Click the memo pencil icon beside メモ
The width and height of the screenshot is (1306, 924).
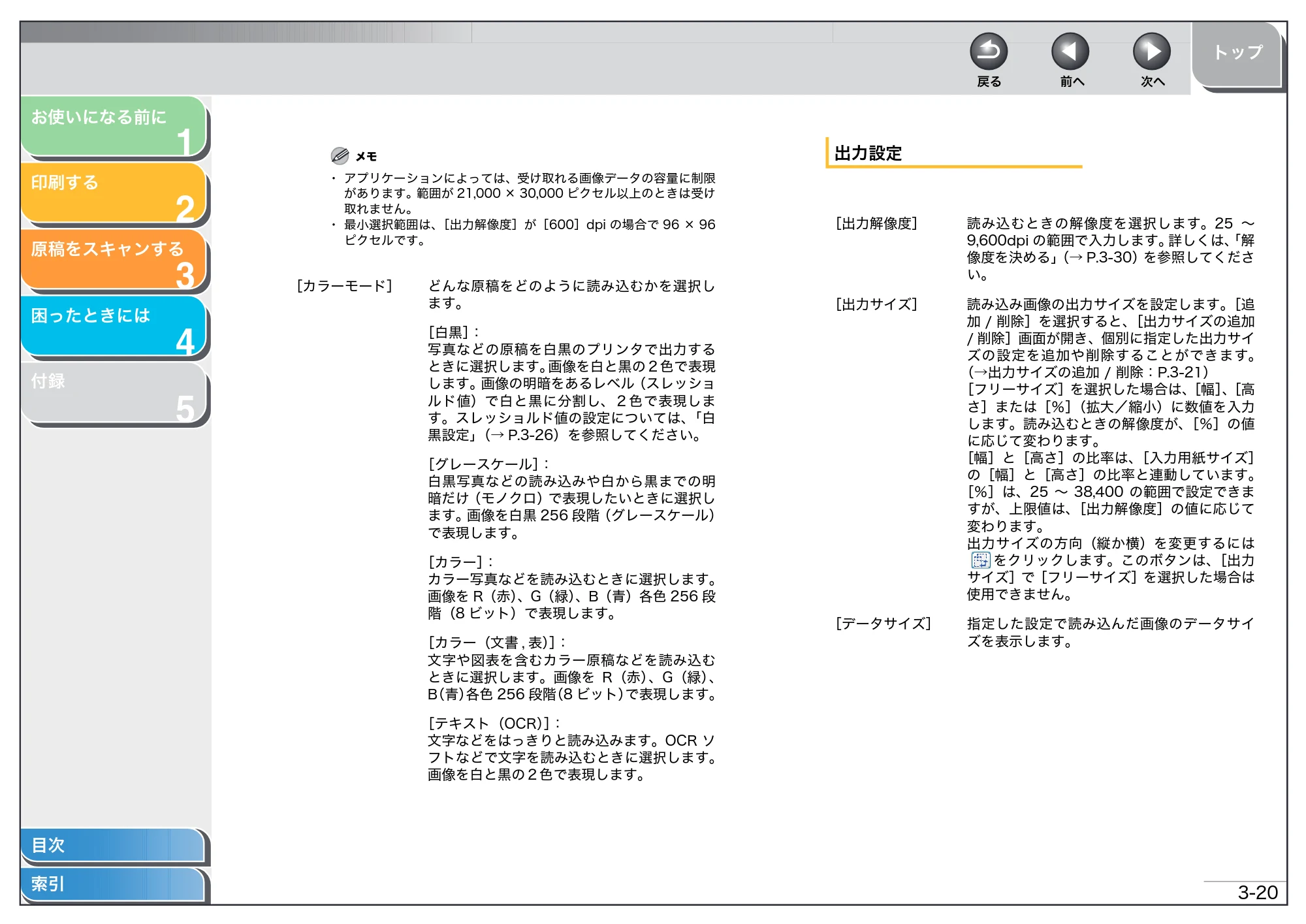click(340, 155)
